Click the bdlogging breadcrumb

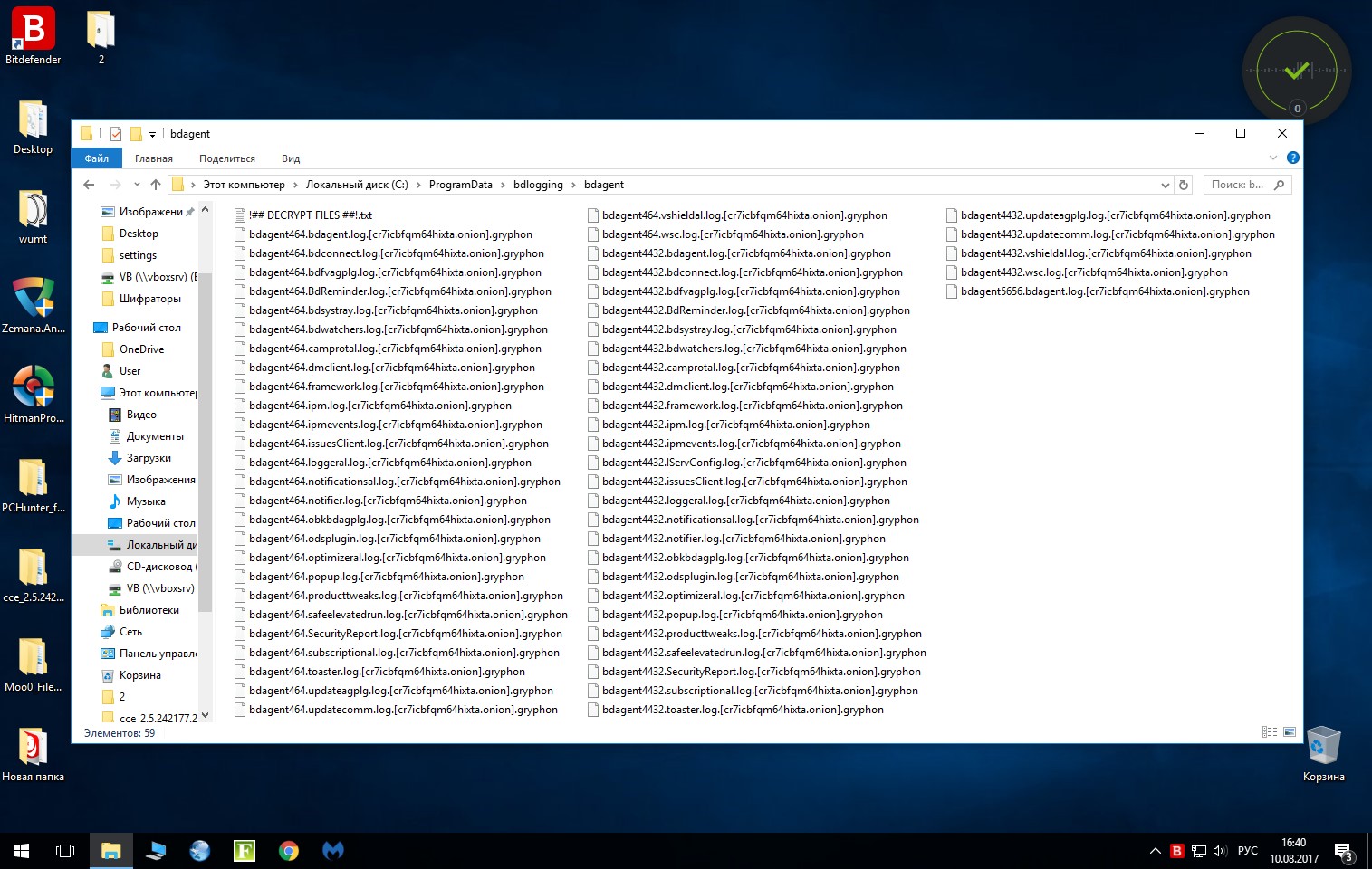538,185
